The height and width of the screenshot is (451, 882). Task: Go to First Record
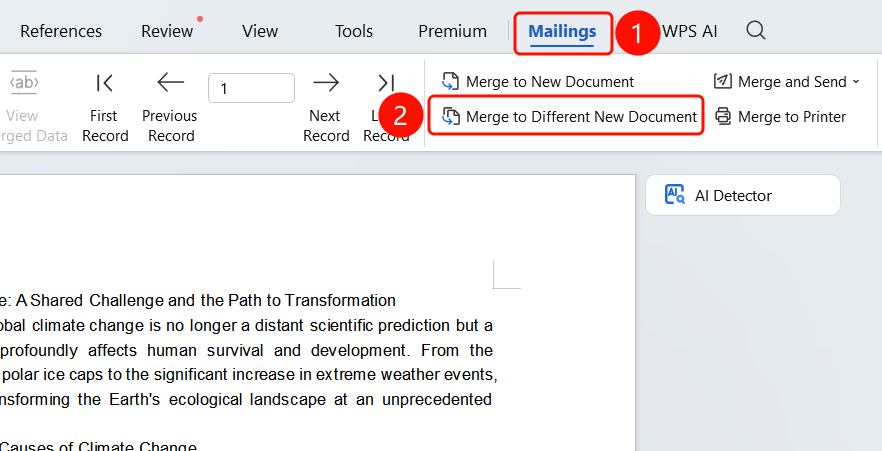point(105,108)
